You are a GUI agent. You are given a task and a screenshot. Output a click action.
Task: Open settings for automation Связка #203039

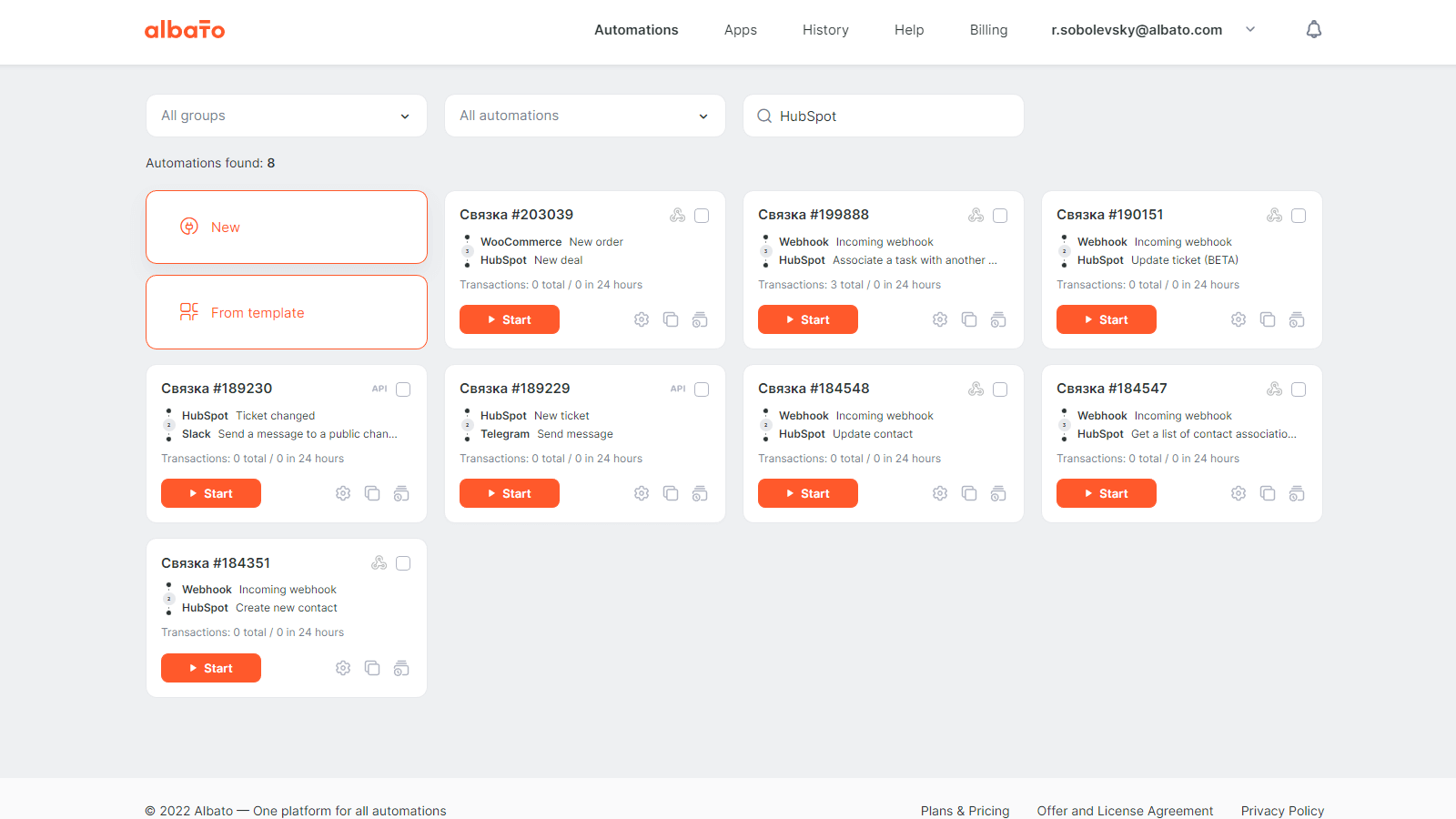click(x=641, y=319)
